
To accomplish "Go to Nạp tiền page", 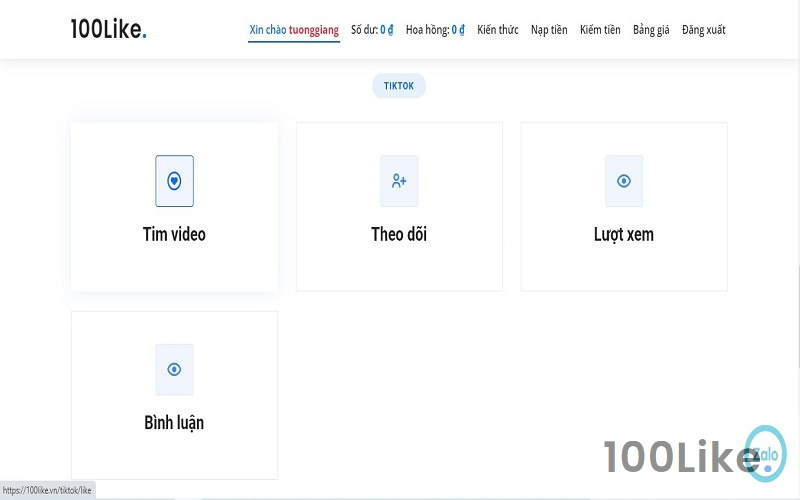I will 549,30.
